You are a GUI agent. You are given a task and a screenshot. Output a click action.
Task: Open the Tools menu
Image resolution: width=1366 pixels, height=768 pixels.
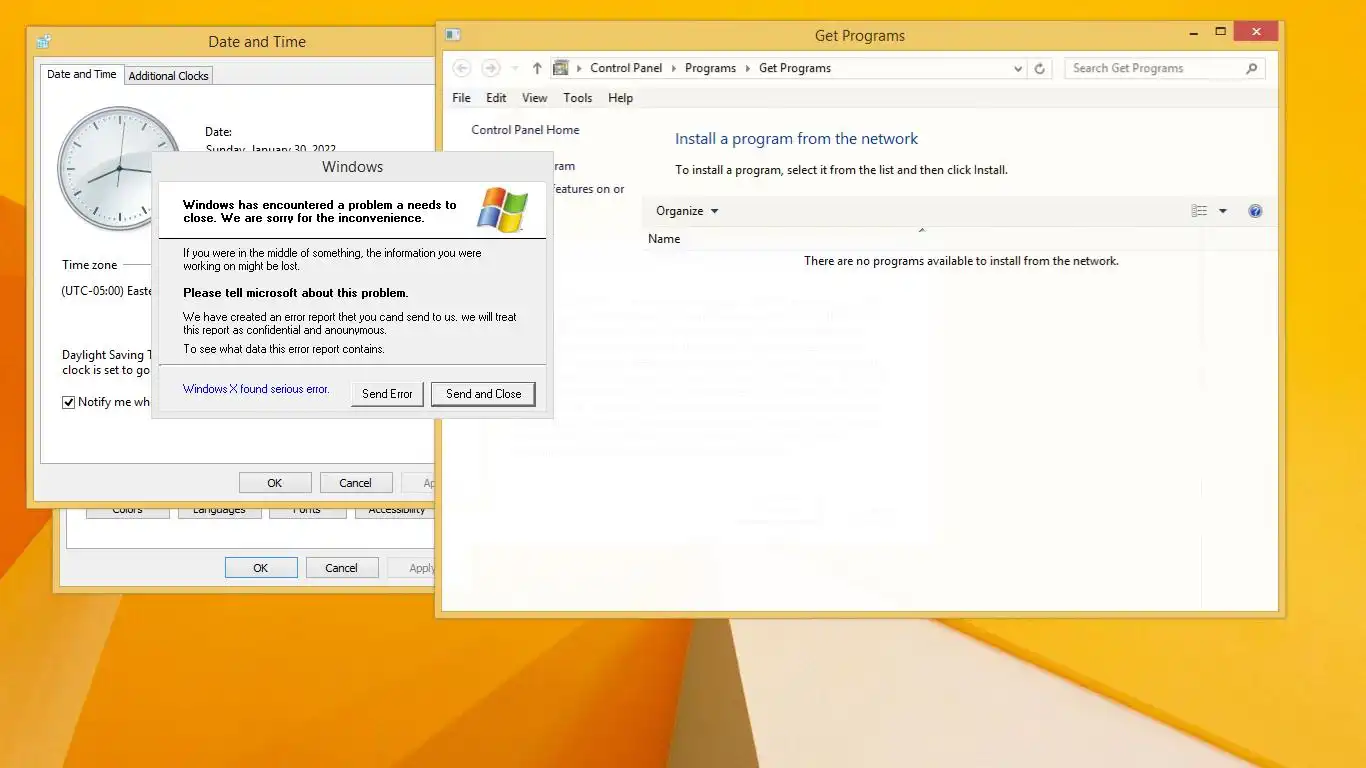point(578,98)
